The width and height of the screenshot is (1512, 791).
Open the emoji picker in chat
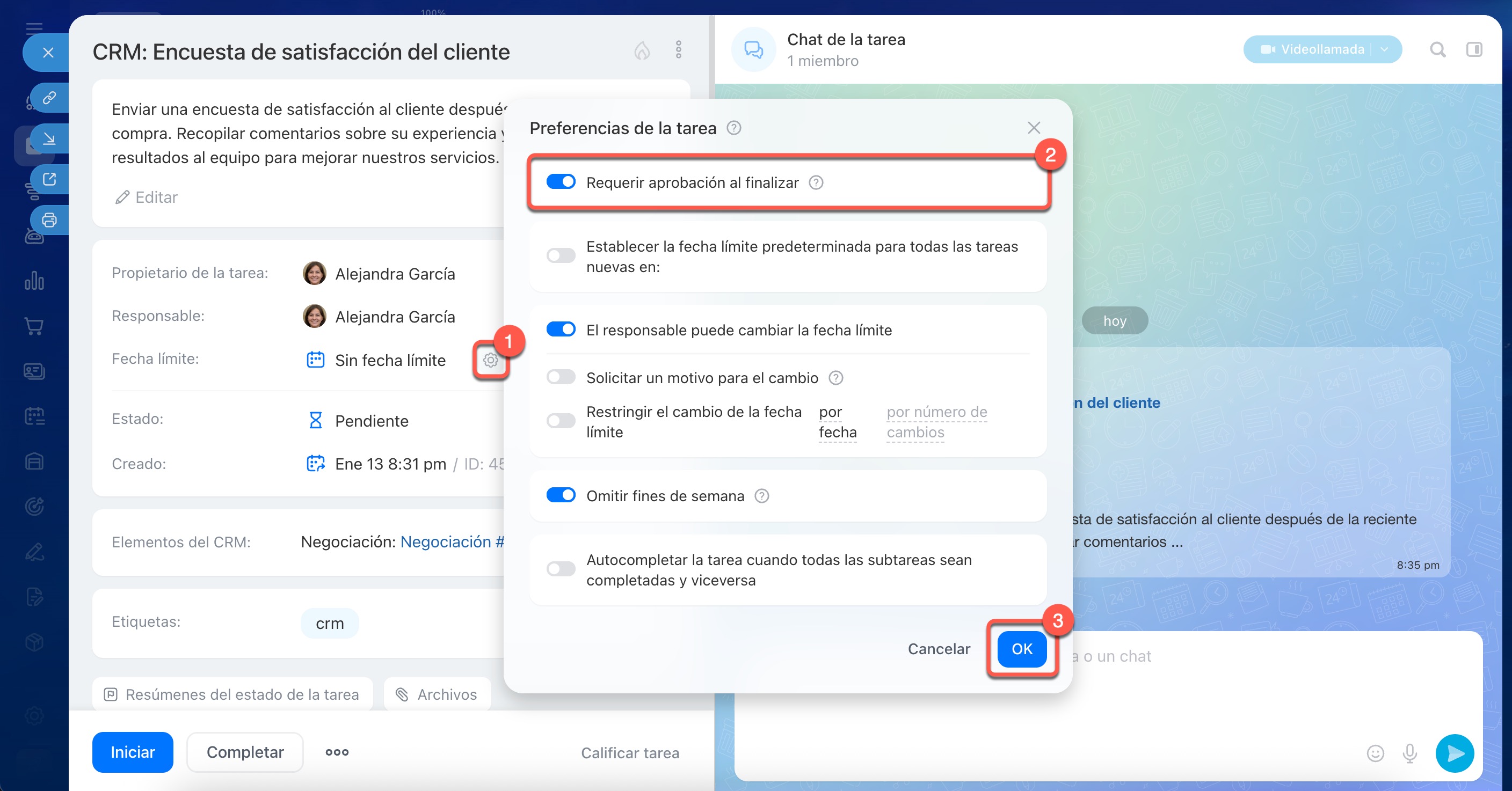click(x=1375, y=753)
